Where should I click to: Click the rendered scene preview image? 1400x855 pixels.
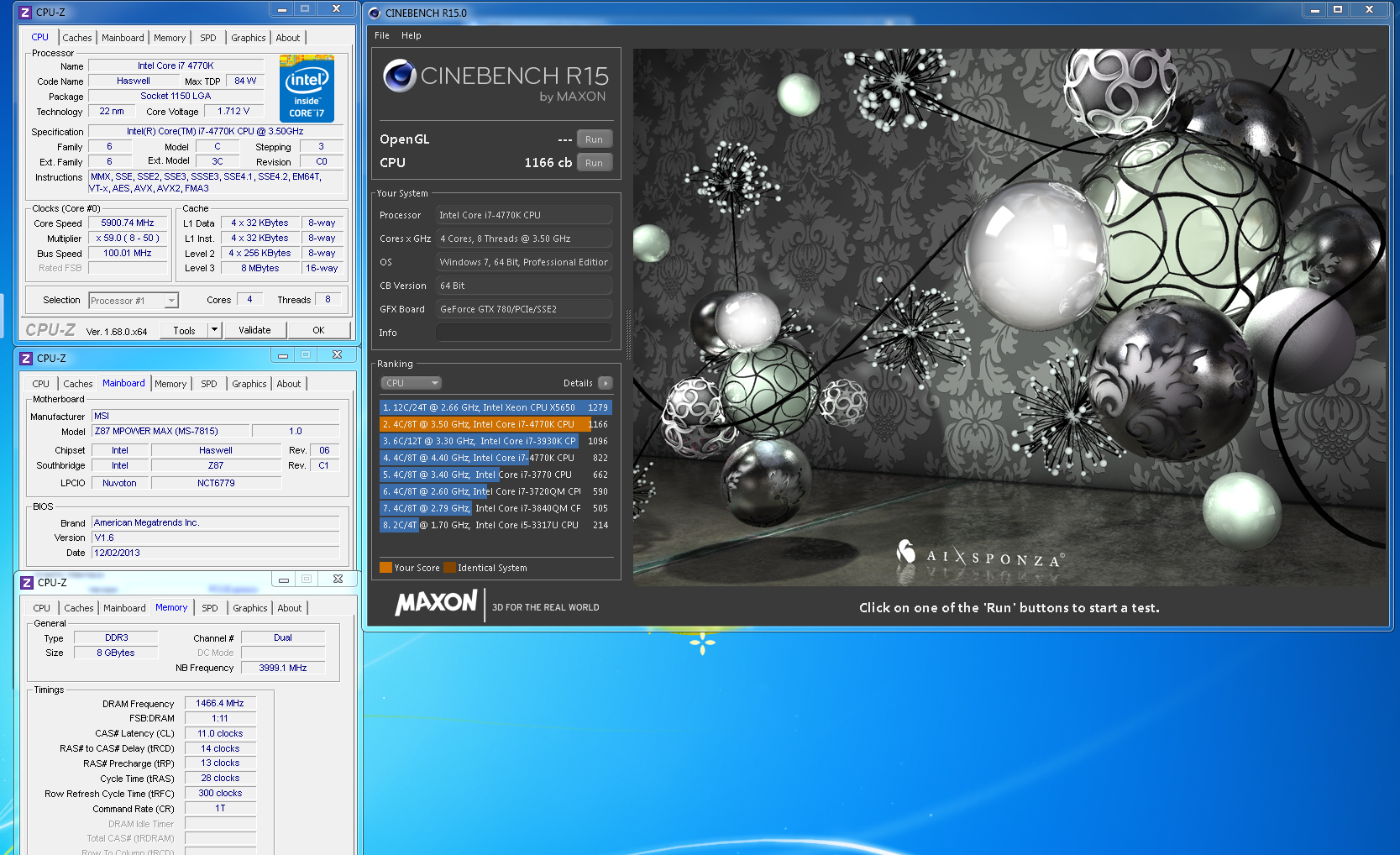1009,317
